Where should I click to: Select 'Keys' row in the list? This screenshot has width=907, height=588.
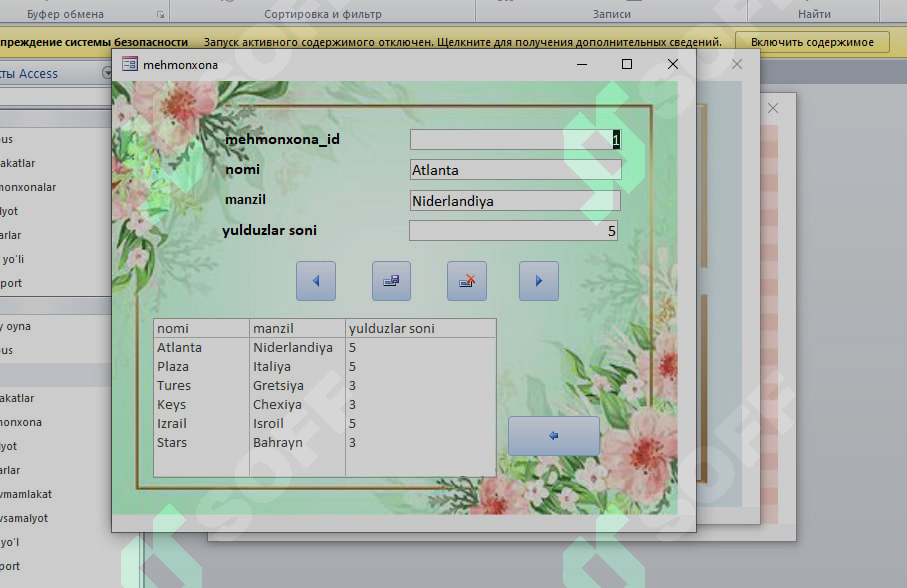click(x=325, y=405)
